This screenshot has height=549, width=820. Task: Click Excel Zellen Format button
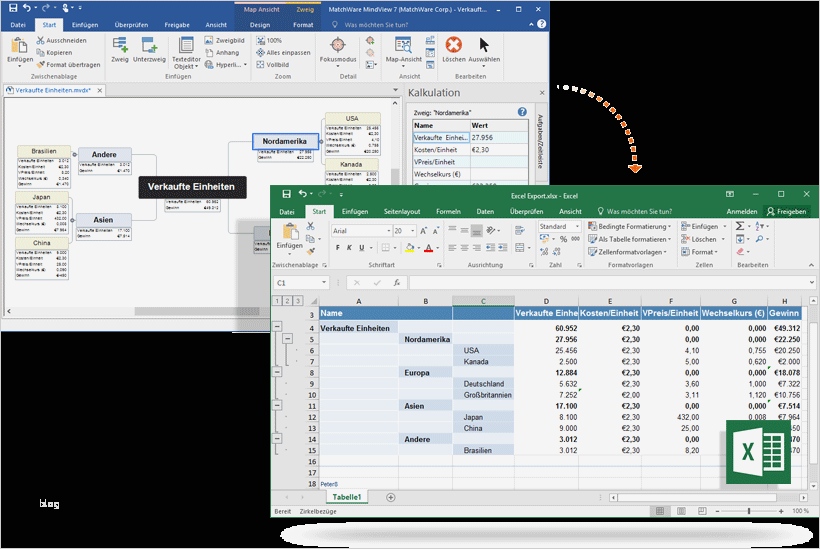click(700, 252)
